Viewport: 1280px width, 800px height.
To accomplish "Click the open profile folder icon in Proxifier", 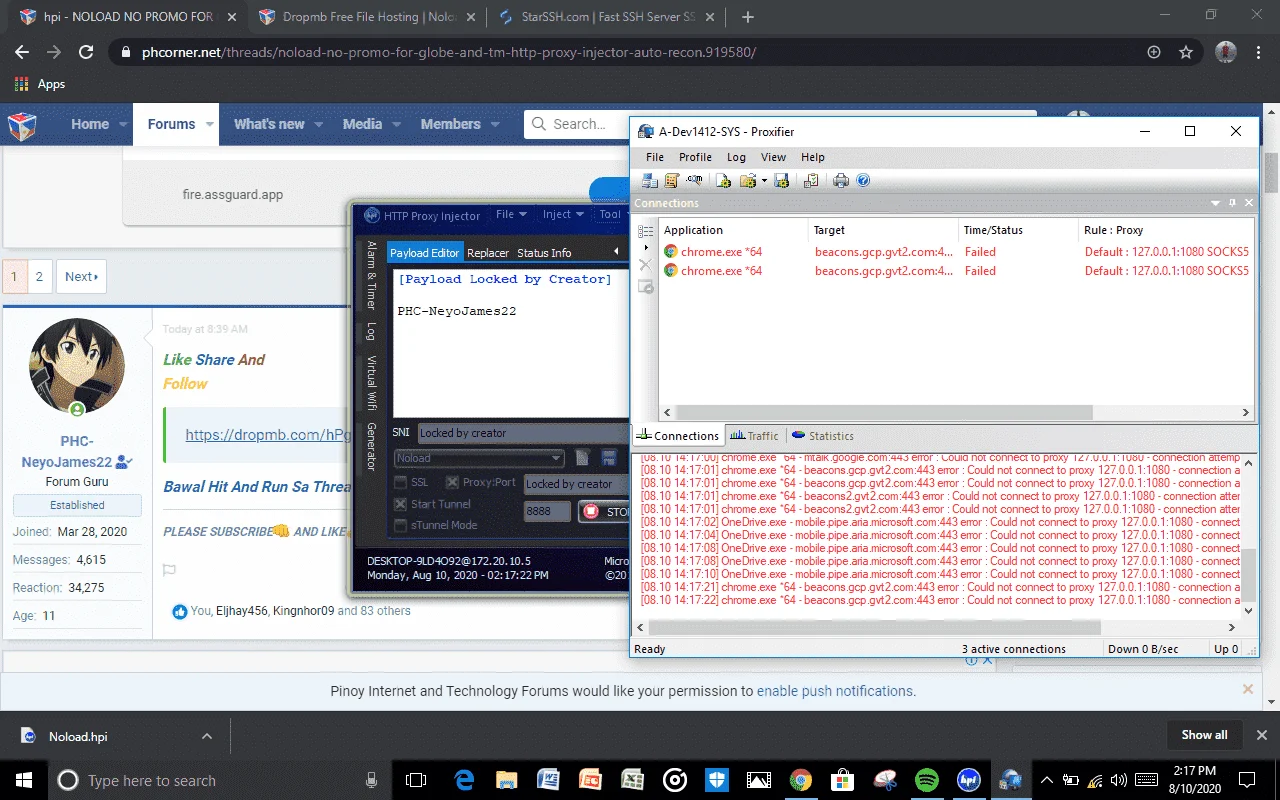I will [748, 180].
